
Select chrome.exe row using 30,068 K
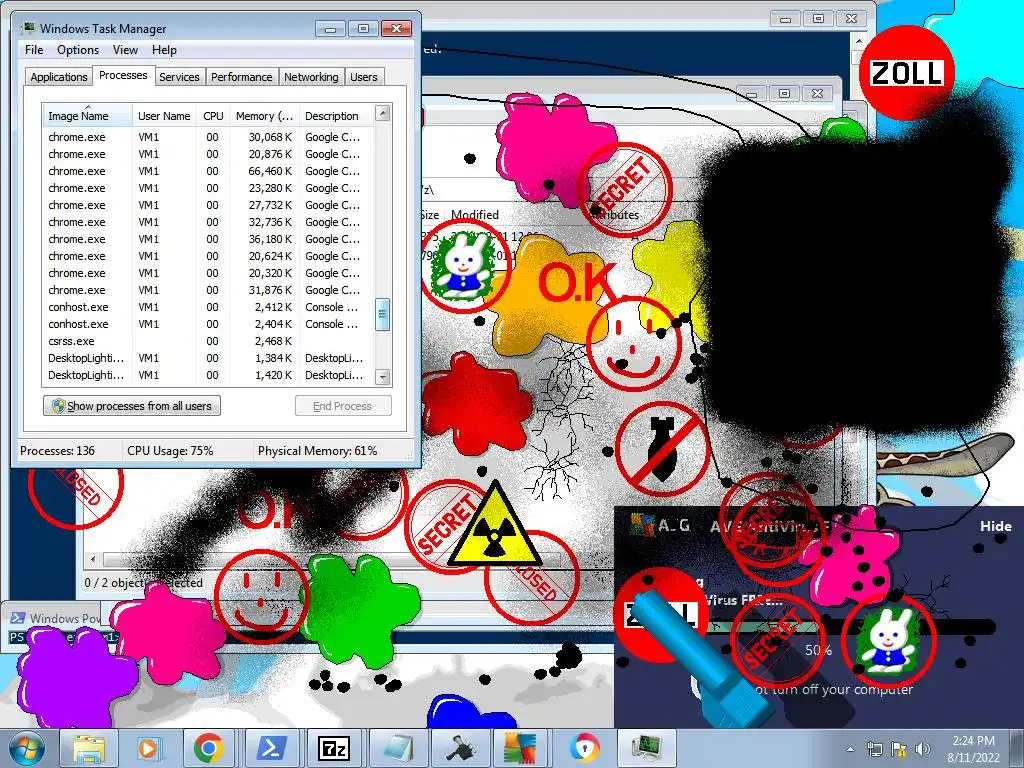click(x=209, y=137)
